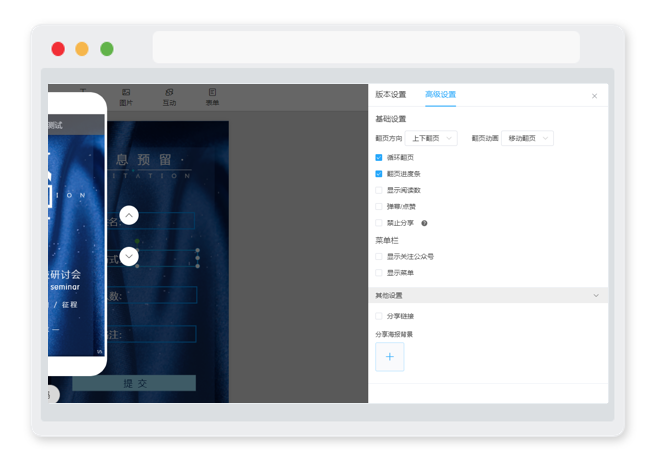Click the 提交 submit button on canvas
The image size is (660, 460).
[134, 383]
